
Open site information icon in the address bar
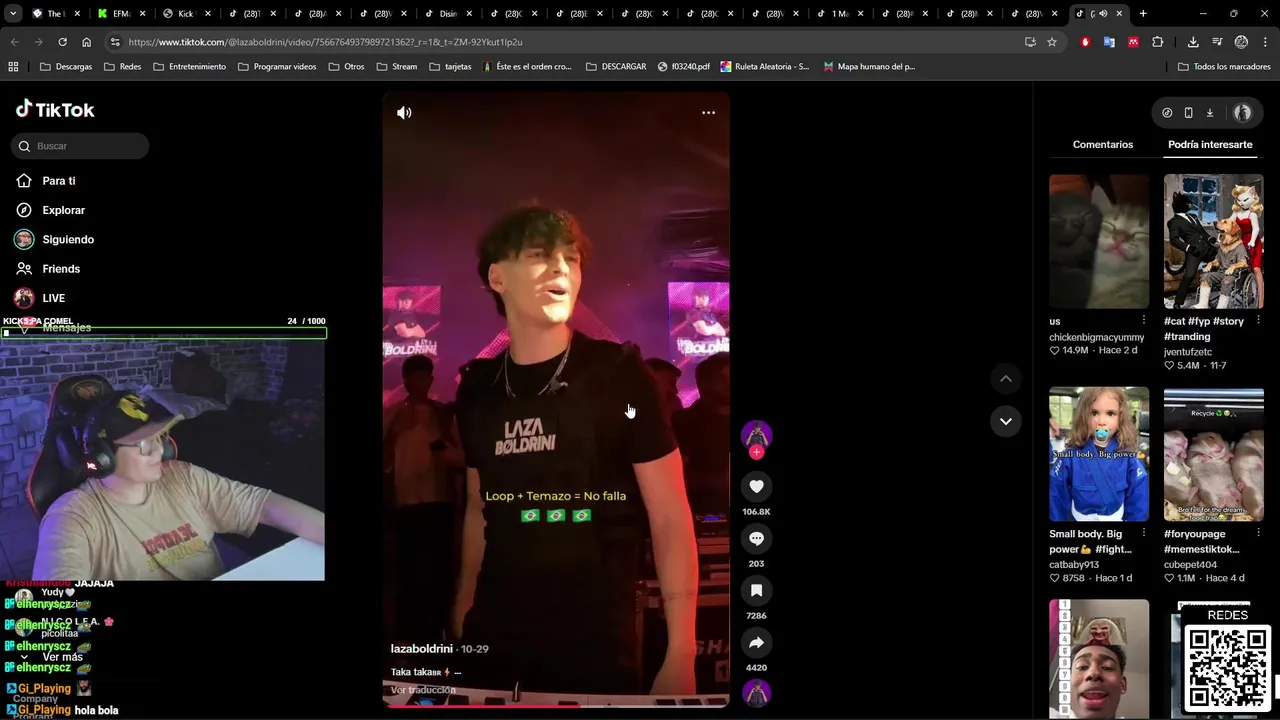point(115,42)
